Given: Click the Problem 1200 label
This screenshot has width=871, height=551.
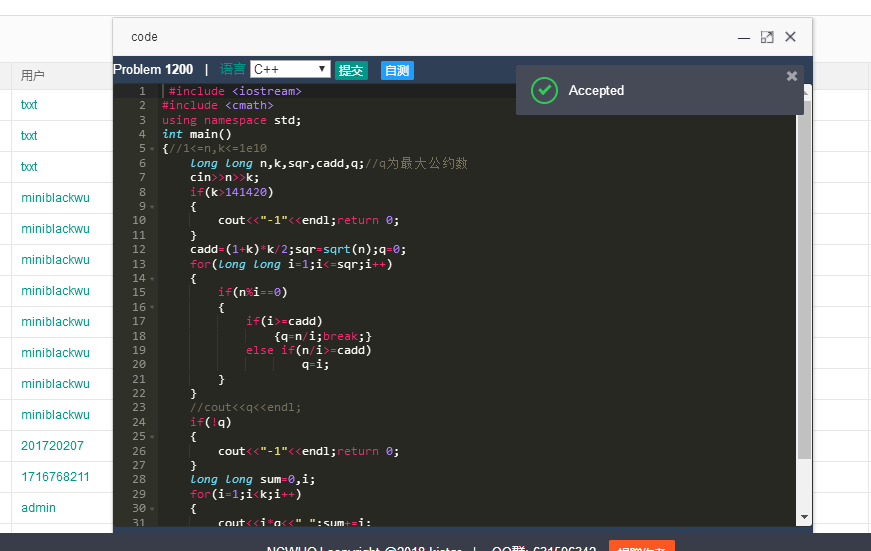Looking at the screenshot, I should 153,69.
